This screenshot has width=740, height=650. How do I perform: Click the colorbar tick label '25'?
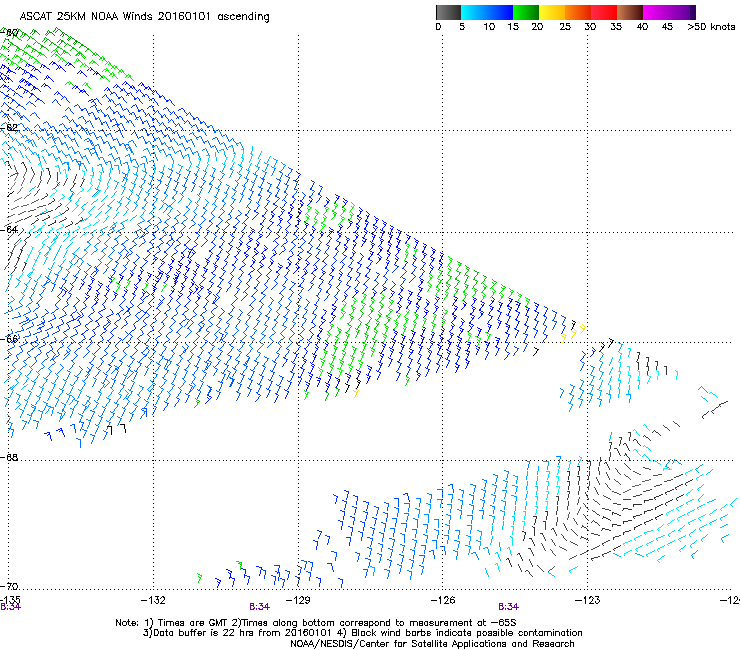tap(565, 27)
